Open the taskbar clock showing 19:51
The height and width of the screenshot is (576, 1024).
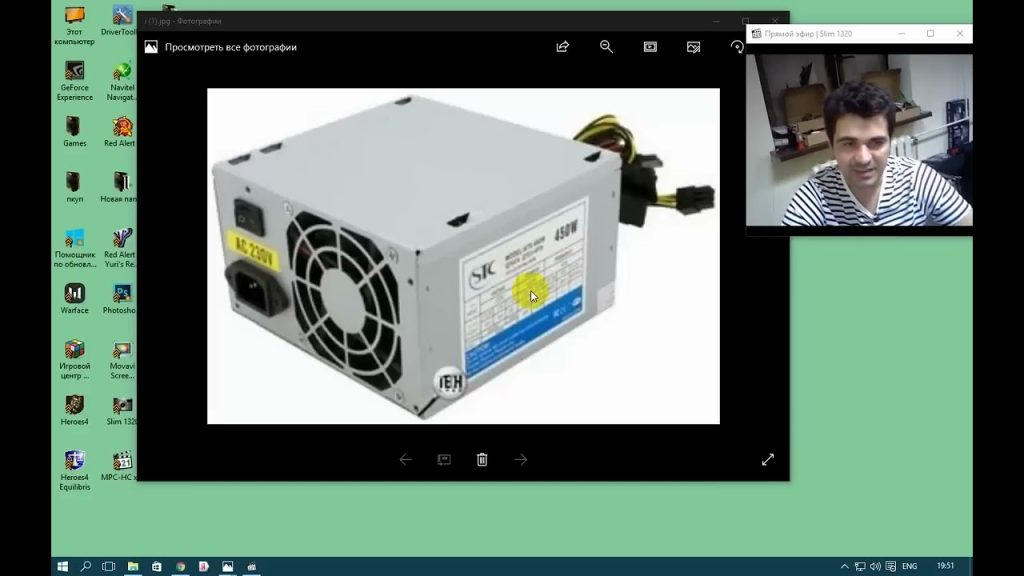point(945,566)
